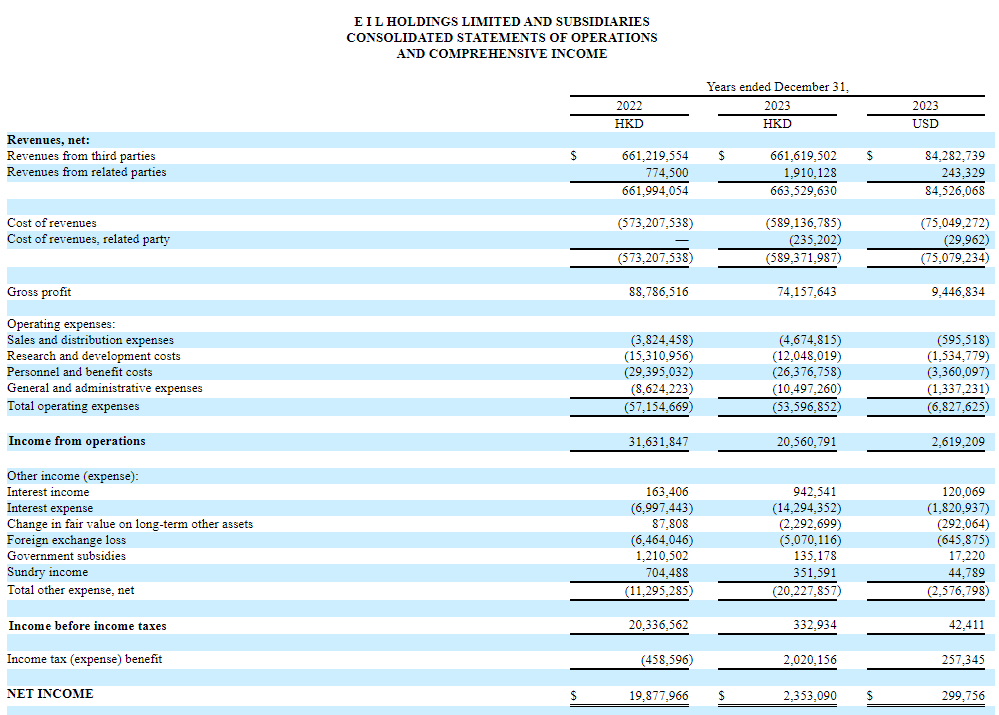Select the 'Sundry income' label
Screen dimensions: 999x715
click(x=47, y=572)
